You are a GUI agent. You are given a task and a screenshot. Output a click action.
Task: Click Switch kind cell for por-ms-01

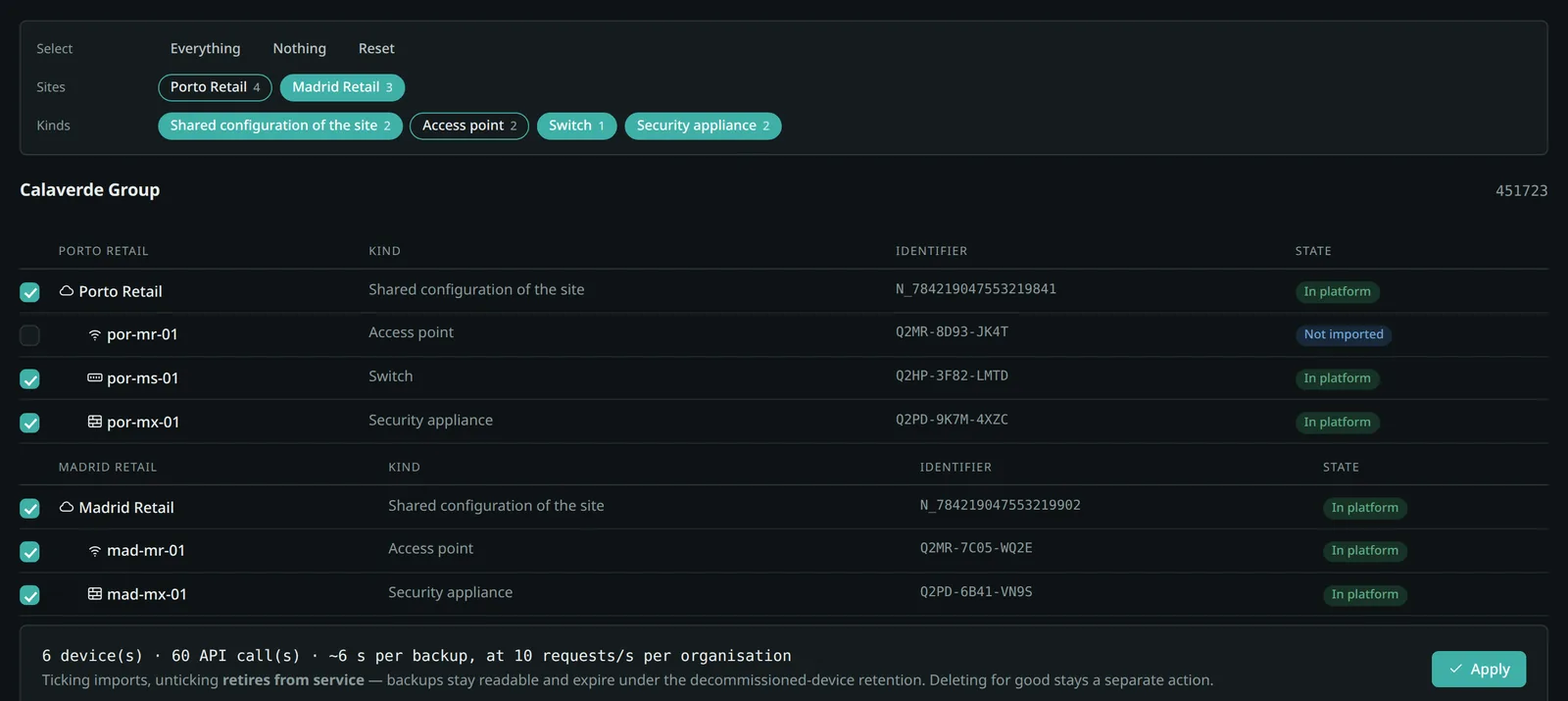click(391, 376)
